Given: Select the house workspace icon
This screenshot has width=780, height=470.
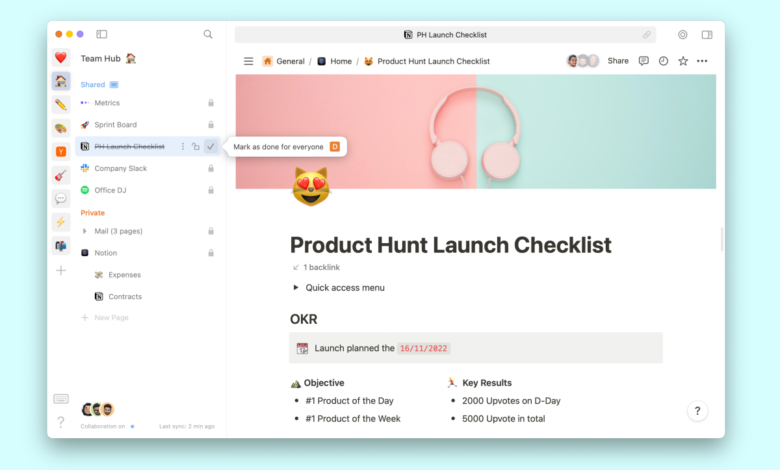Looking at the screenshot, I should tap(61, 81).
